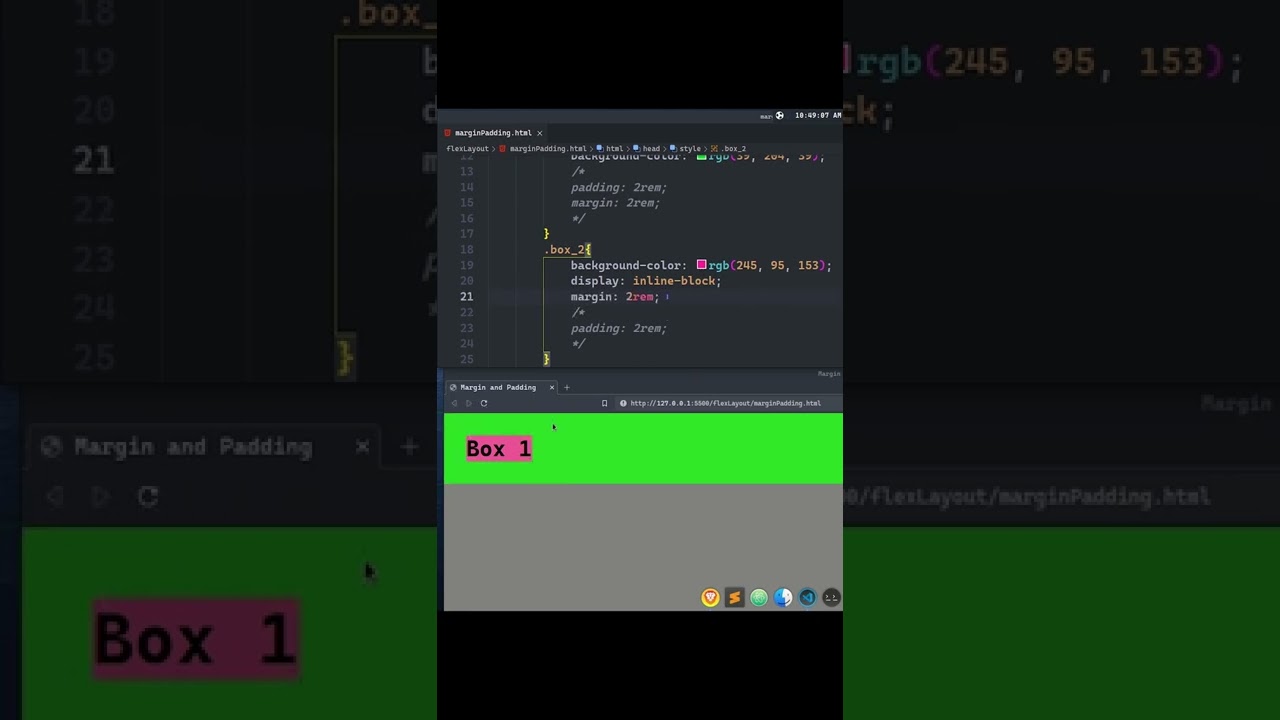Reload the Margin and Padding page

(484, 403)
